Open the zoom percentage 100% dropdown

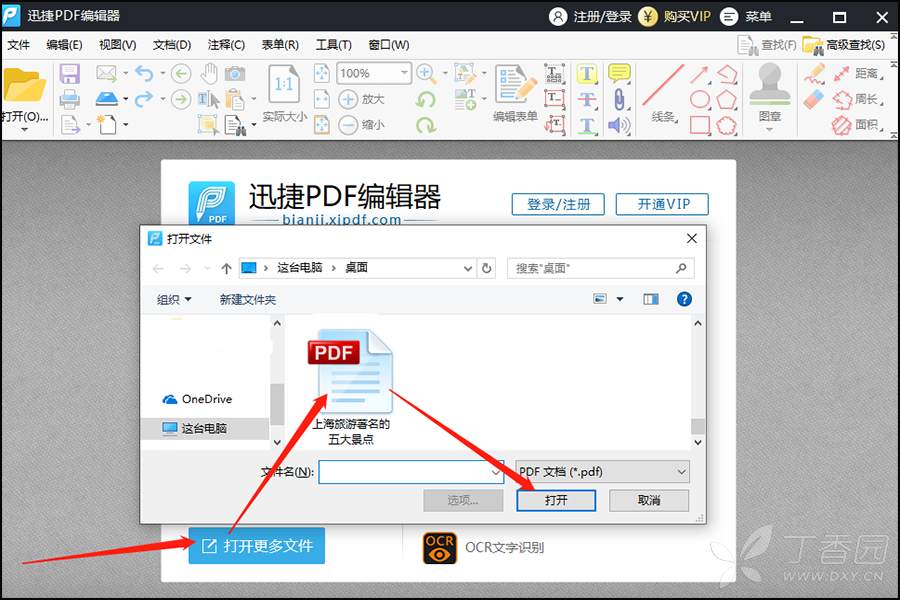404,73
